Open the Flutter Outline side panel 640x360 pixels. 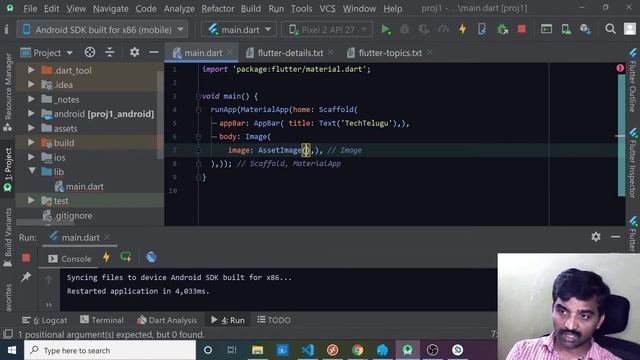pyautogui.click(x=633, y=80)
